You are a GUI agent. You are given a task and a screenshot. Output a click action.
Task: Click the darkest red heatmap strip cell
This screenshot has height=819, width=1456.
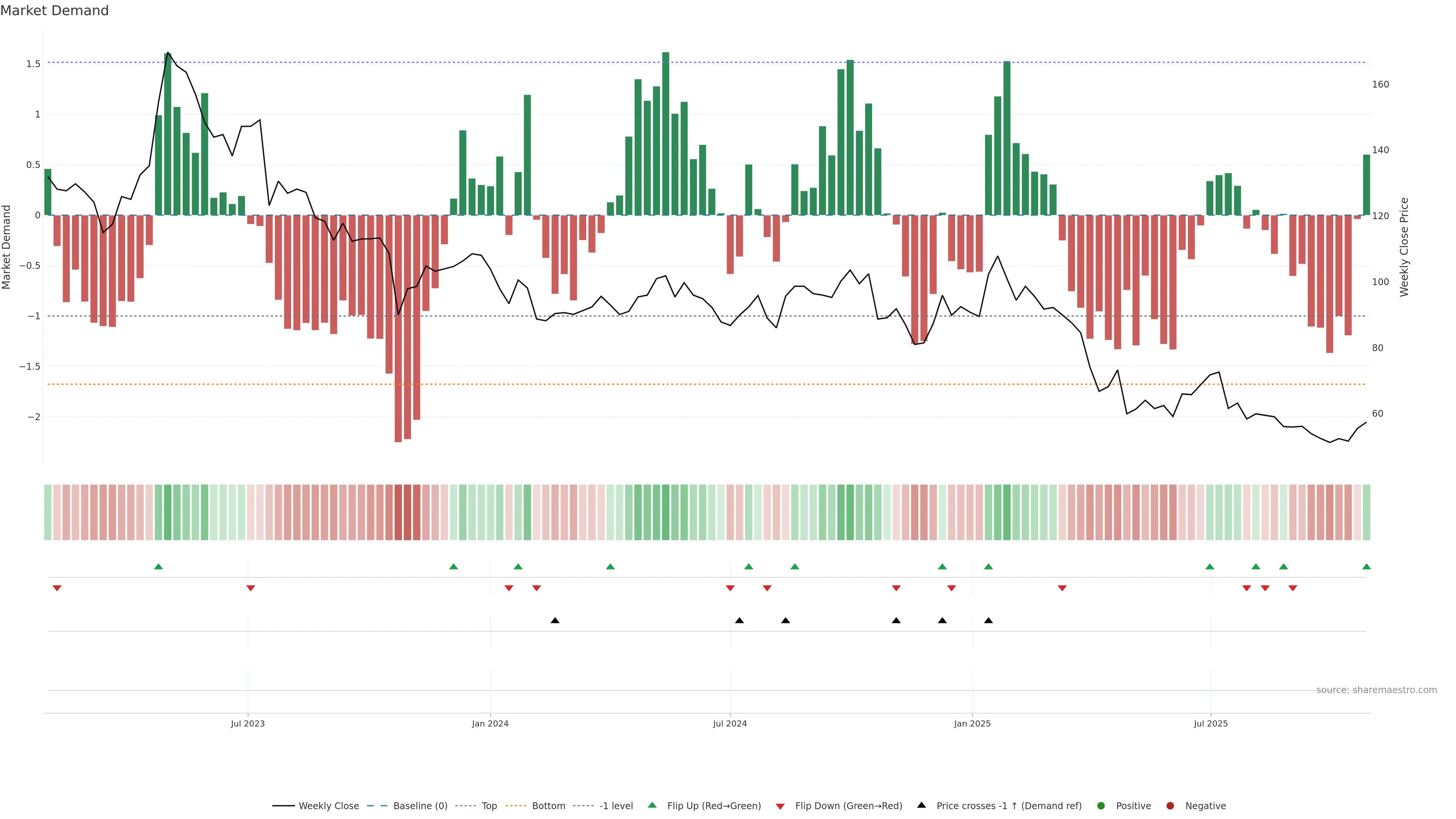click(x=398, y=512)
